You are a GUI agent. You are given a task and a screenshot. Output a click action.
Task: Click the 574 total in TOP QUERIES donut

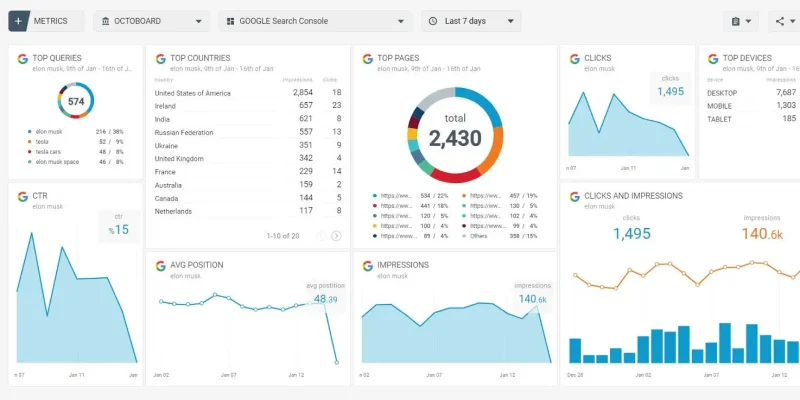[76, 102]
